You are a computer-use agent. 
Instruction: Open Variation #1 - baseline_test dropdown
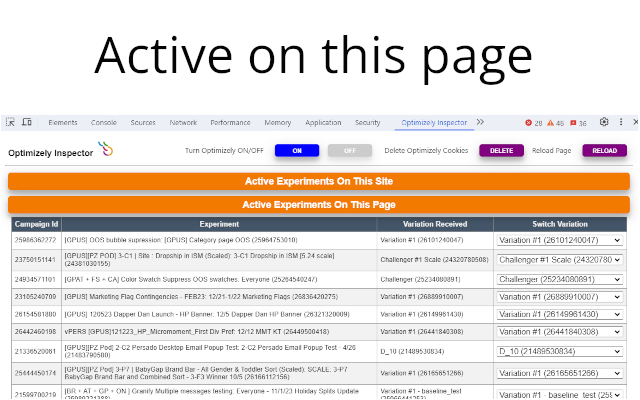pyautogui.click(x=560, y=394)
